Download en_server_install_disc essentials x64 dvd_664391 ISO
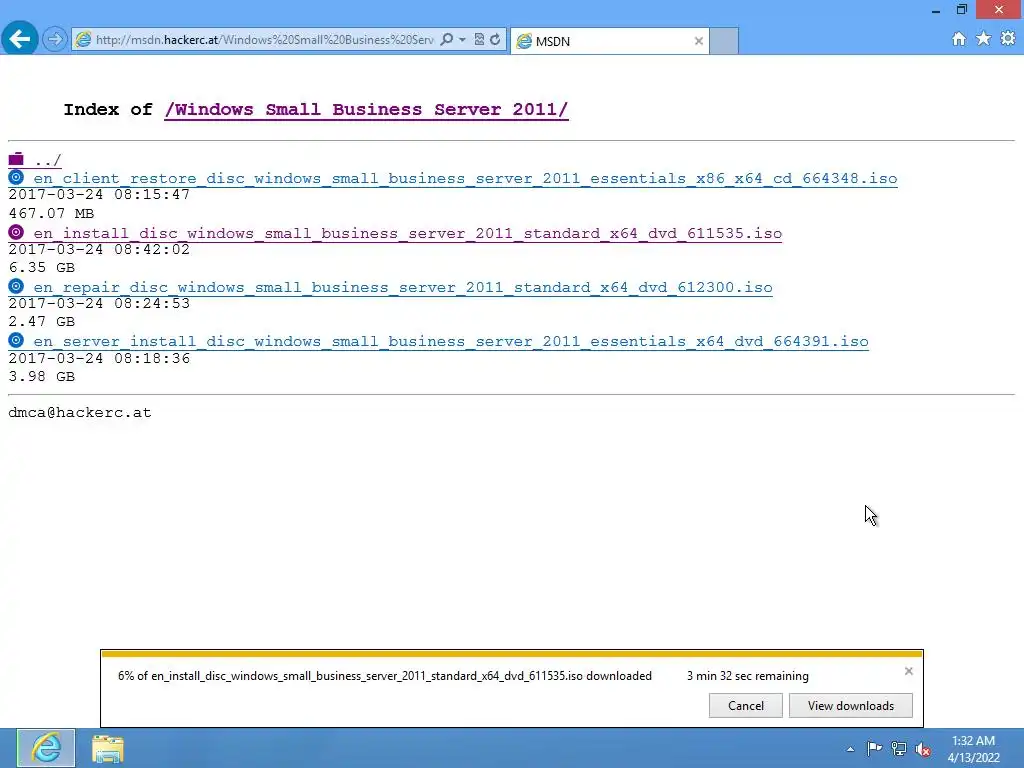1024x768 pixels. click(451, 342)
